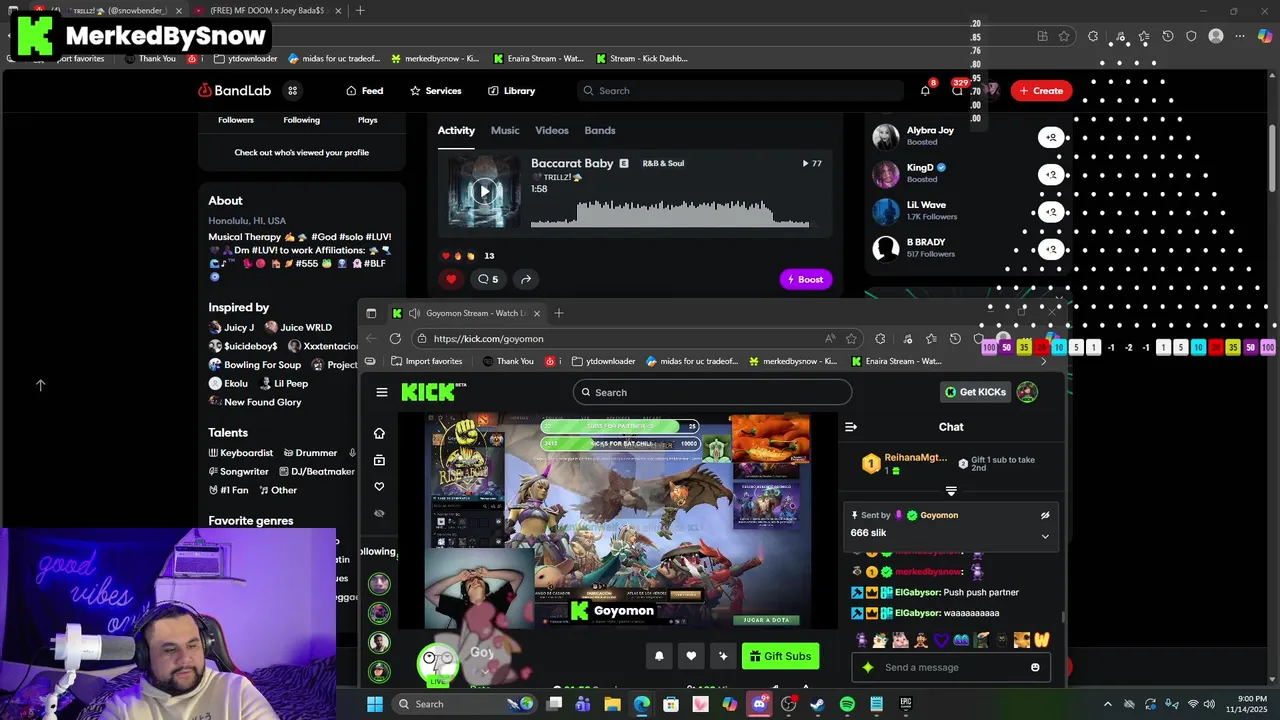Open the BandLab apps grid icon

pos(293,91)
